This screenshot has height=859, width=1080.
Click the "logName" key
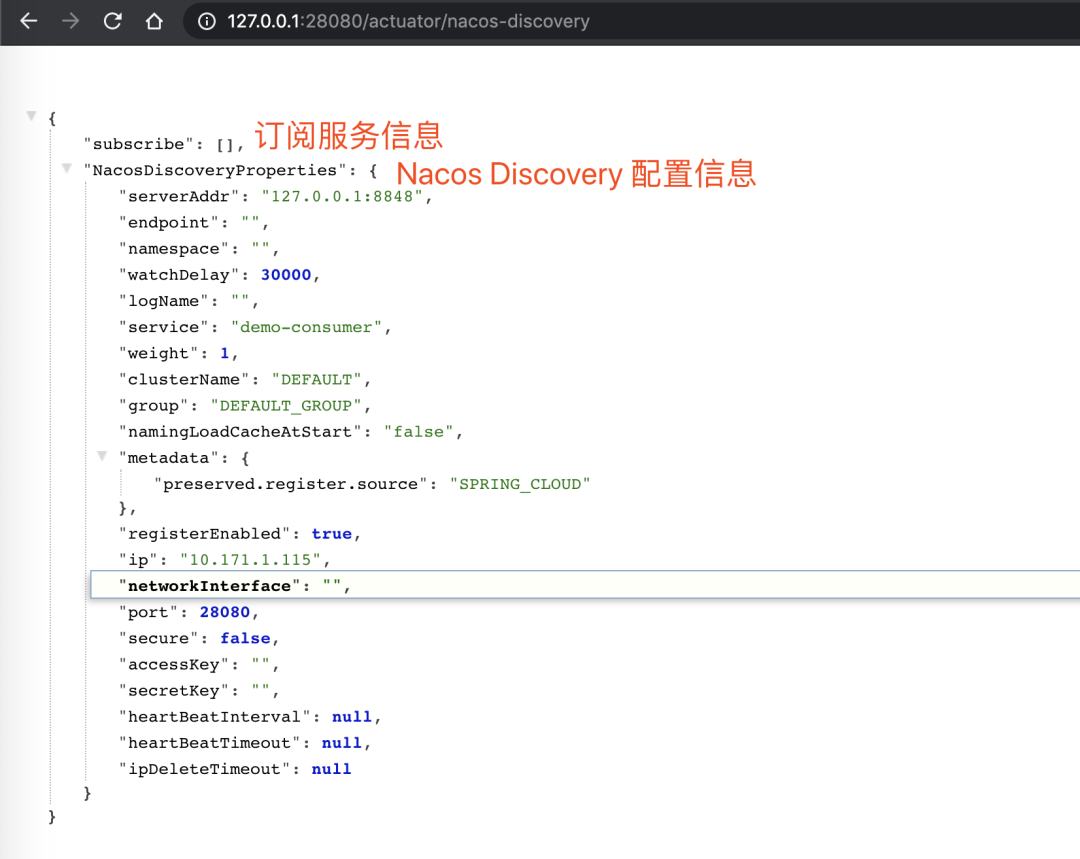pos(163,301)
